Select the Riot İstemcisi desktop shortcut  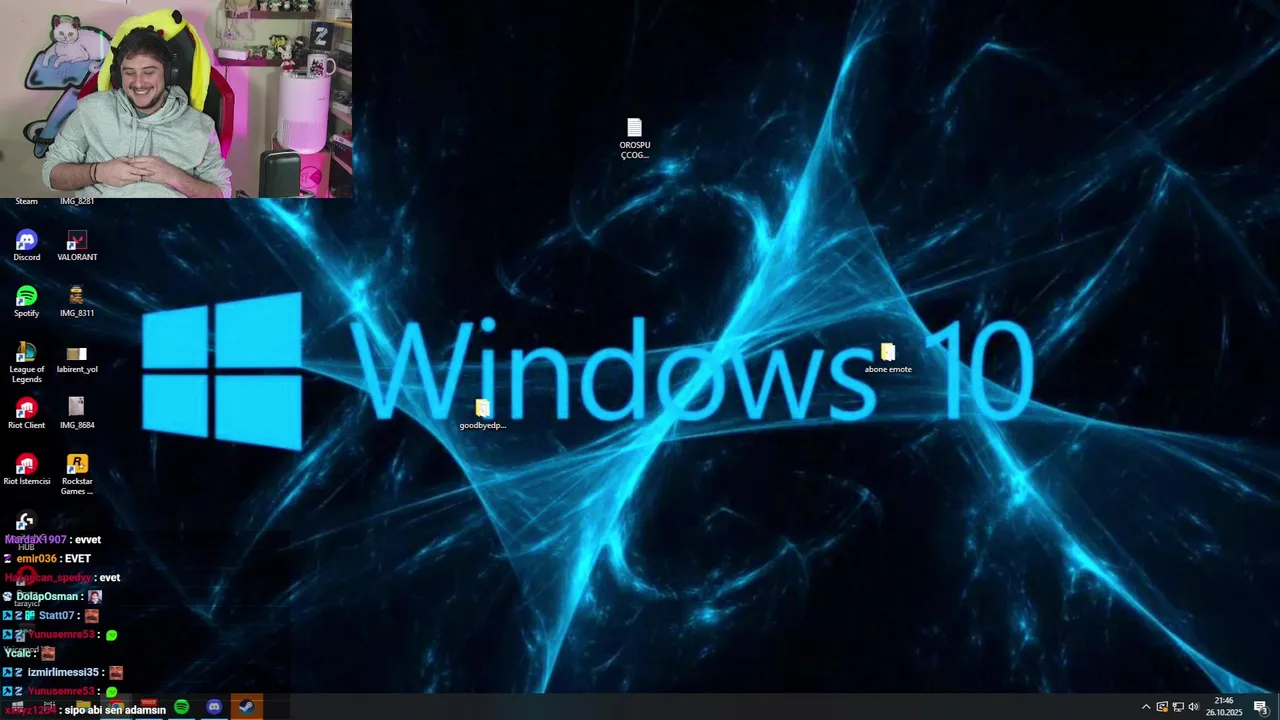(27, 470)
